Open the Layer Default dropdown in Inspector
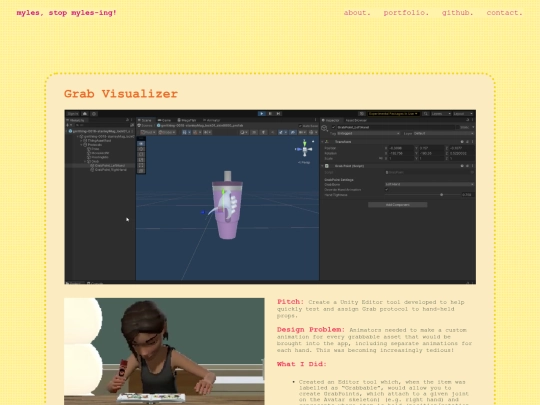This screenshot has height=405, width=540. 443,133
